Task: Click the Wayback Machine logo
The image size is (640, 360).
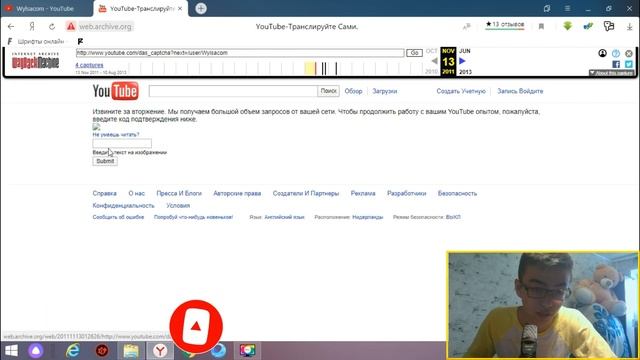Action: 36,61
